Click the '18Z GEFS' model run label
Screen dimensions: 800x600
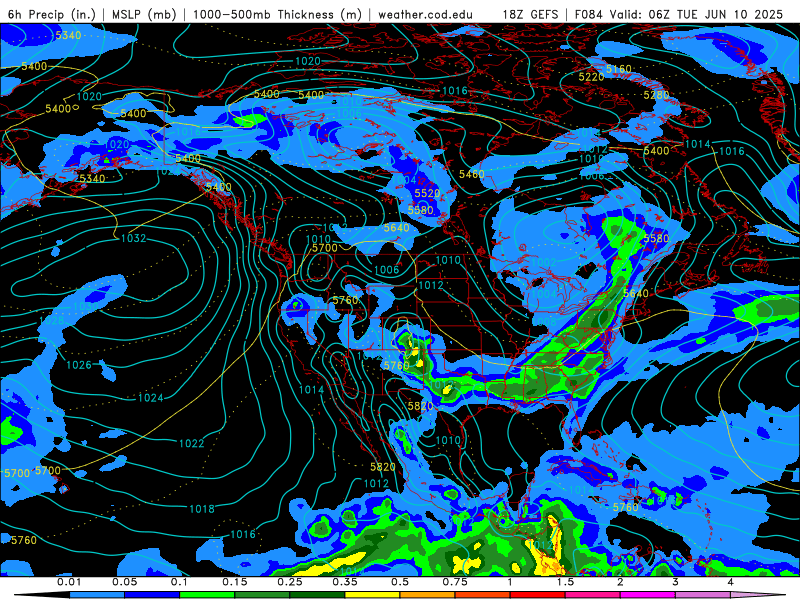pyautogui.click(x=531, y=14)
